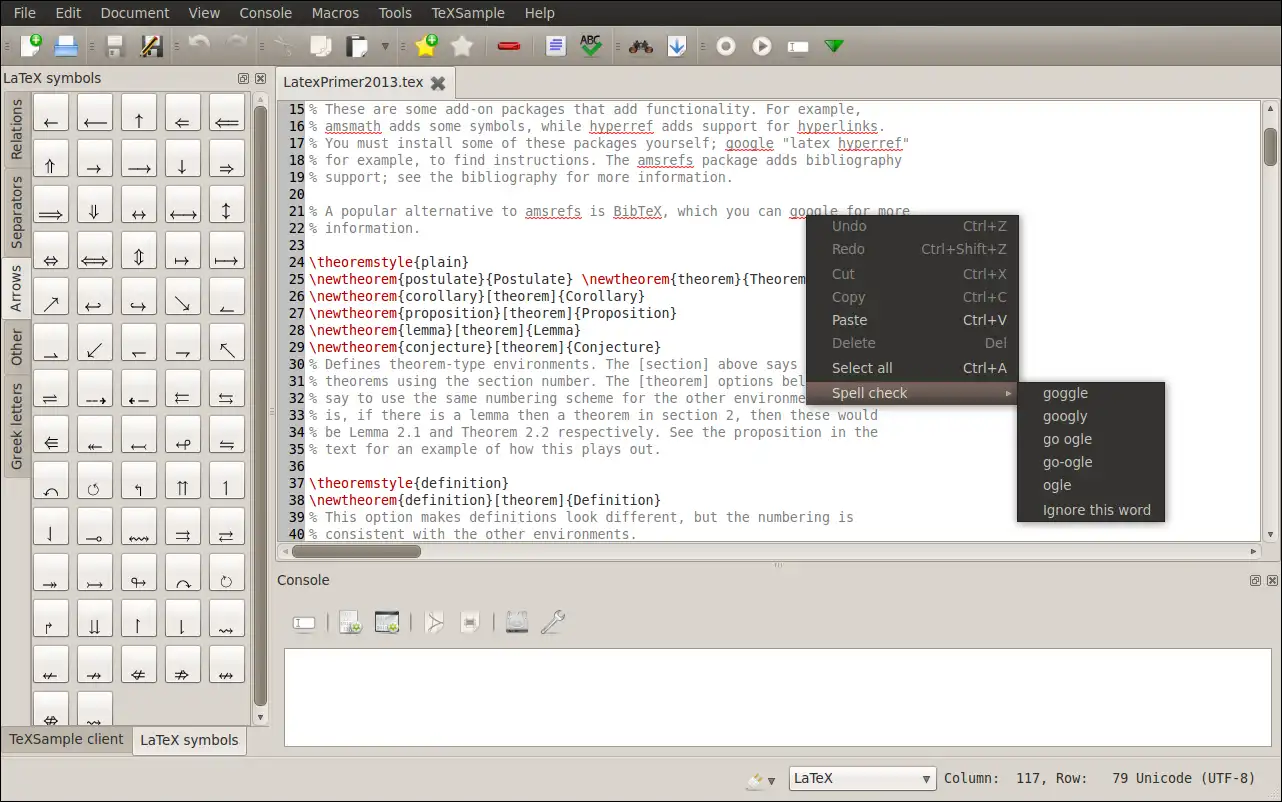Viewport: 1282px width, 802px height.
Task: Click the save as icon with pencil
Action: [151, 46]
